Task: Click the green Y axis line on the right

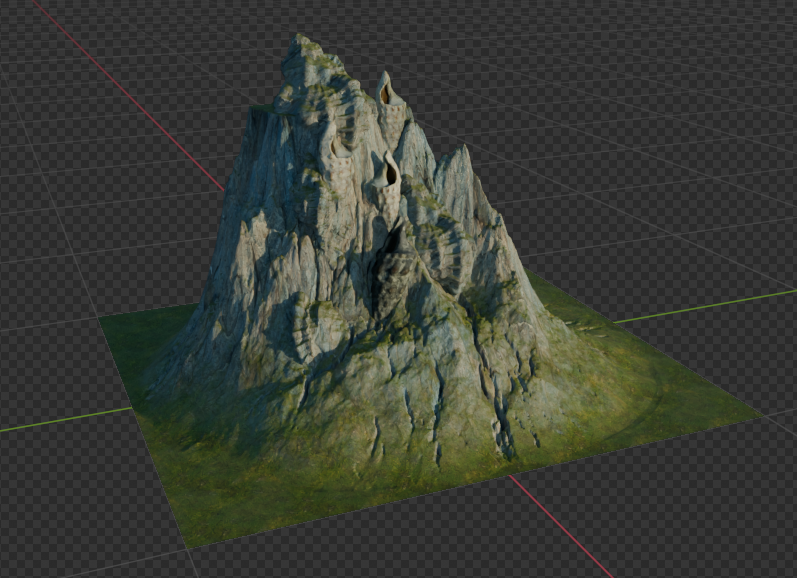Action: pyautogui.click(x=700, y=307)
